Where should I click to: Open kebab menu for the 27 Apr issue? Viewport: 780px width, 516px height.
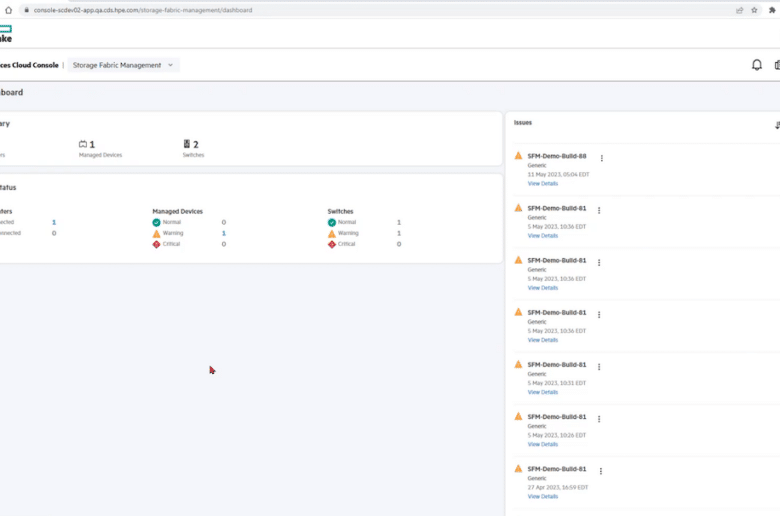[600, 471]
